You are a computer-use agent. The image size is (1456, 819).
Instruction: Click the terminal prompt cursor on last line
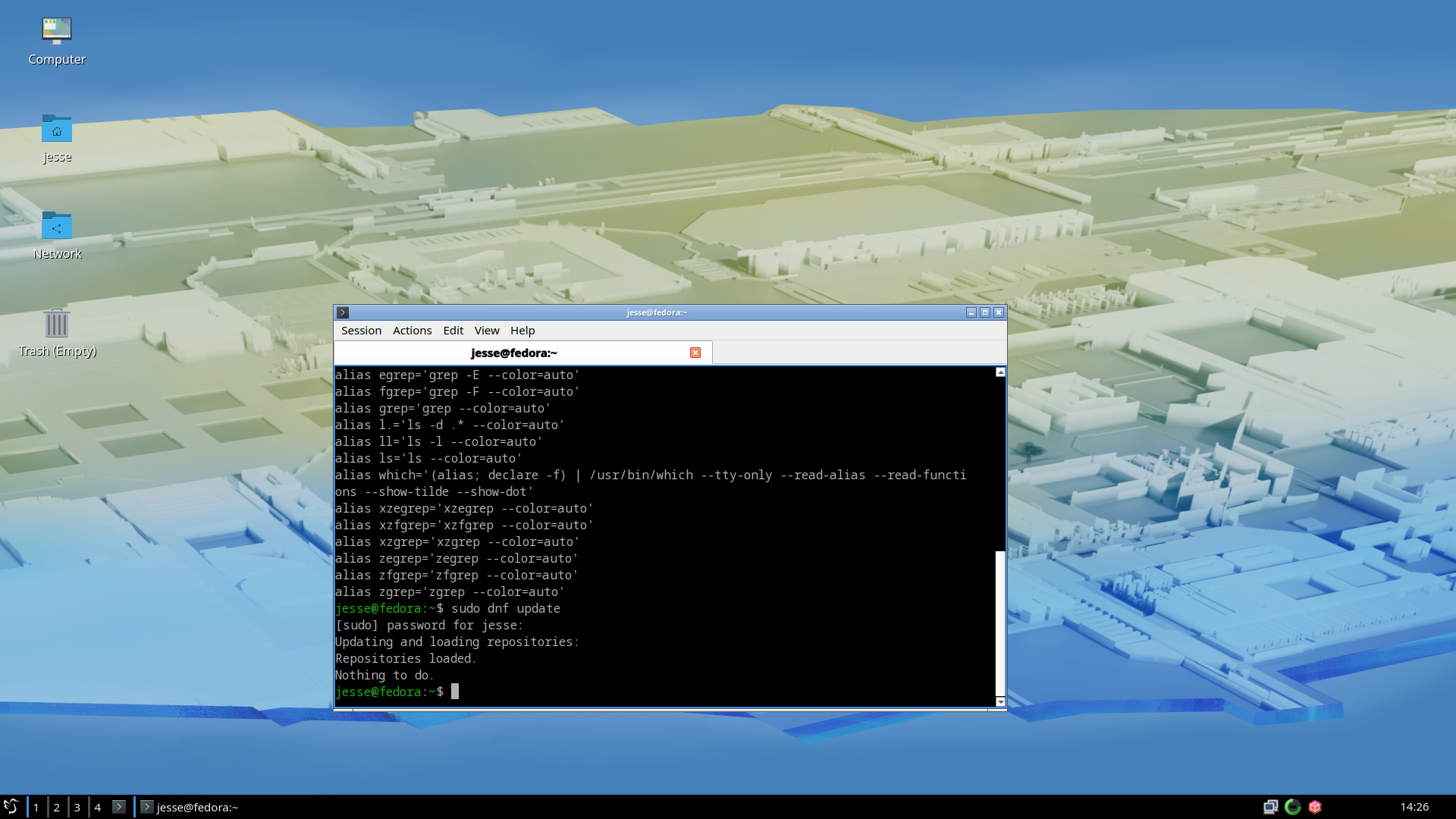pos(455,692)
